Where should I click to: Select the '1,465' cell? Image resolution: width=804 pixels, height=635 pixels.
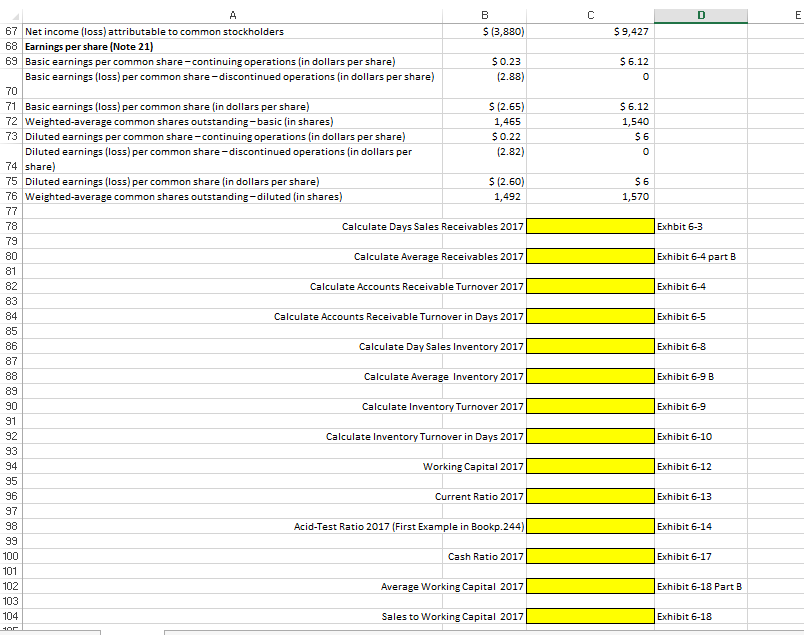(484, 121)
